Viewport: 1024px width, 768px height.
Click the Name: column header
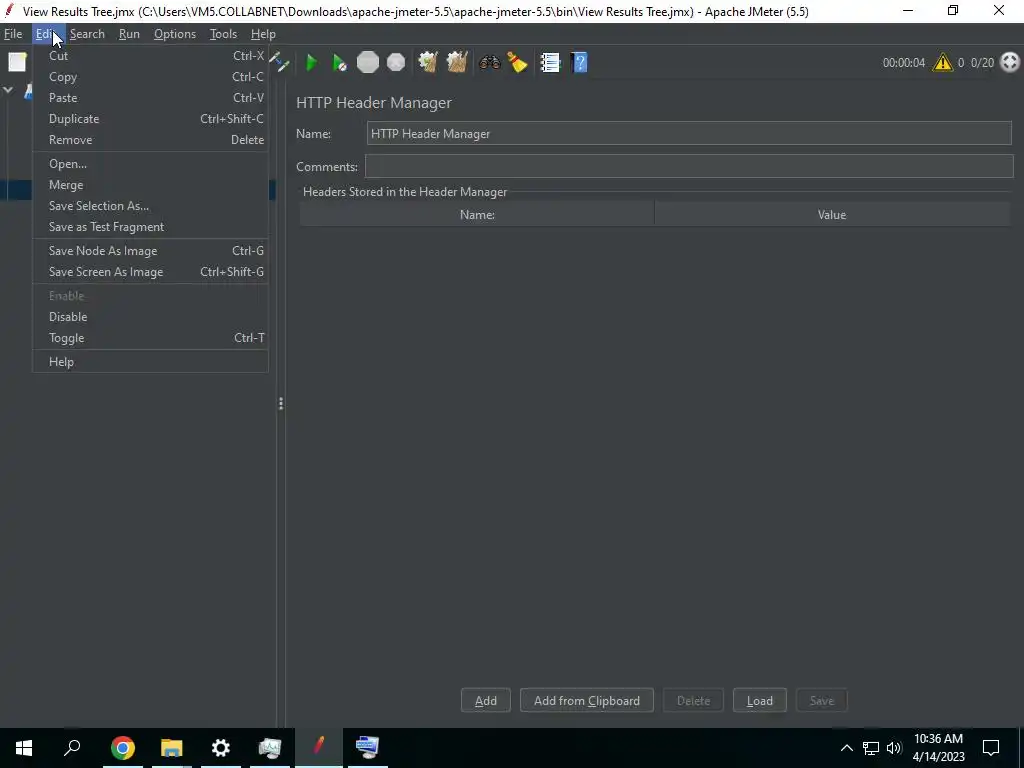click(x=477, y=214)
